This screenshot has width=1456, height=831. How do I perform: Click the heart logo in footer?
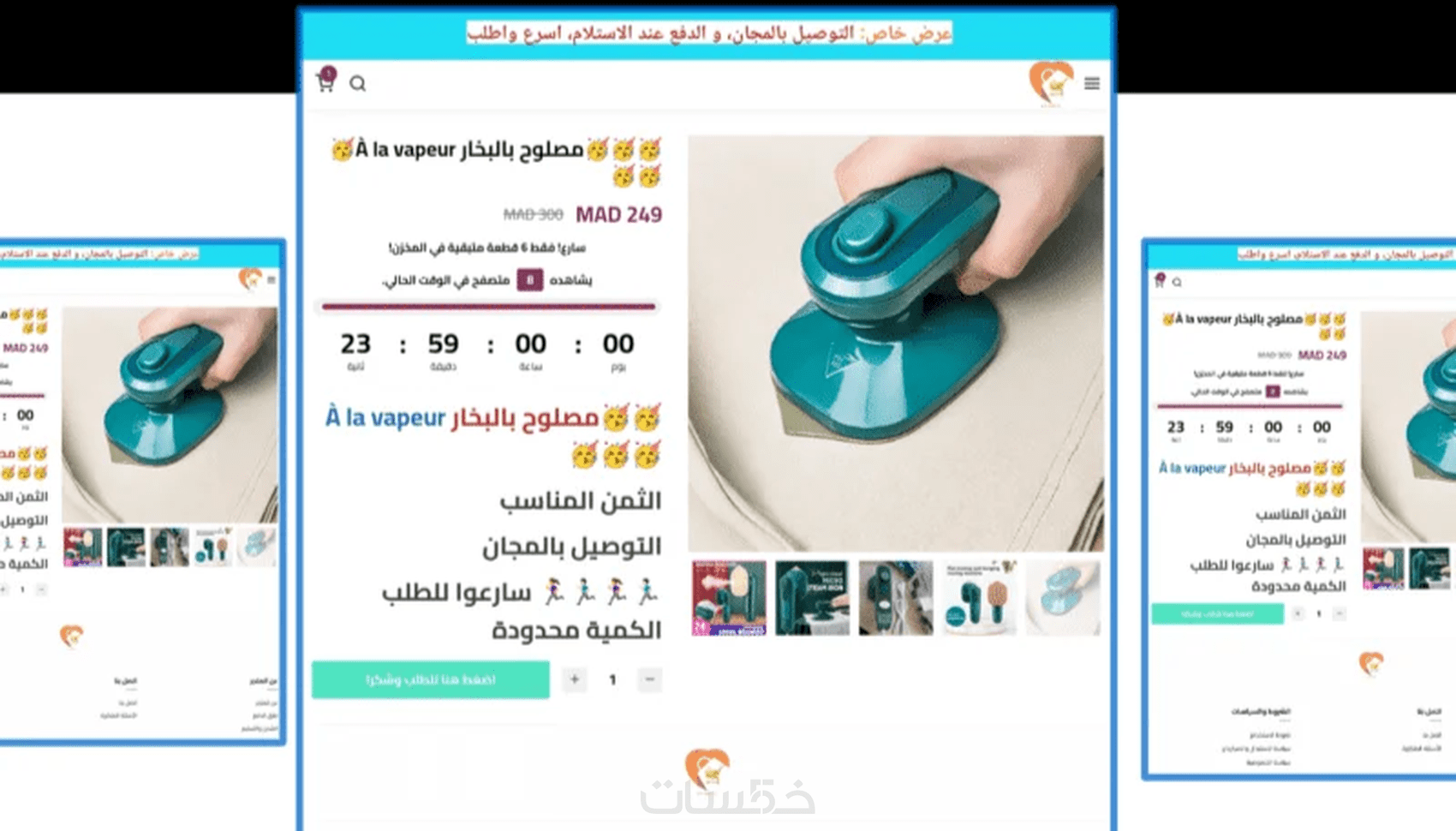[x=707, y=768]
